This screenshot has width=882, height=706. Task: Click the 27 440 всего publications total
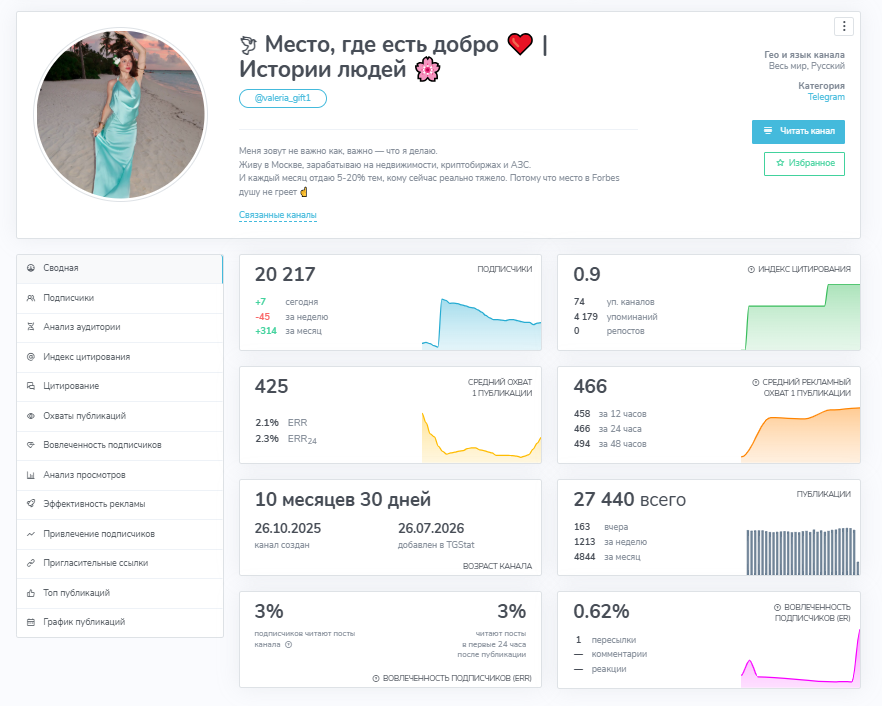coord(629,500)
